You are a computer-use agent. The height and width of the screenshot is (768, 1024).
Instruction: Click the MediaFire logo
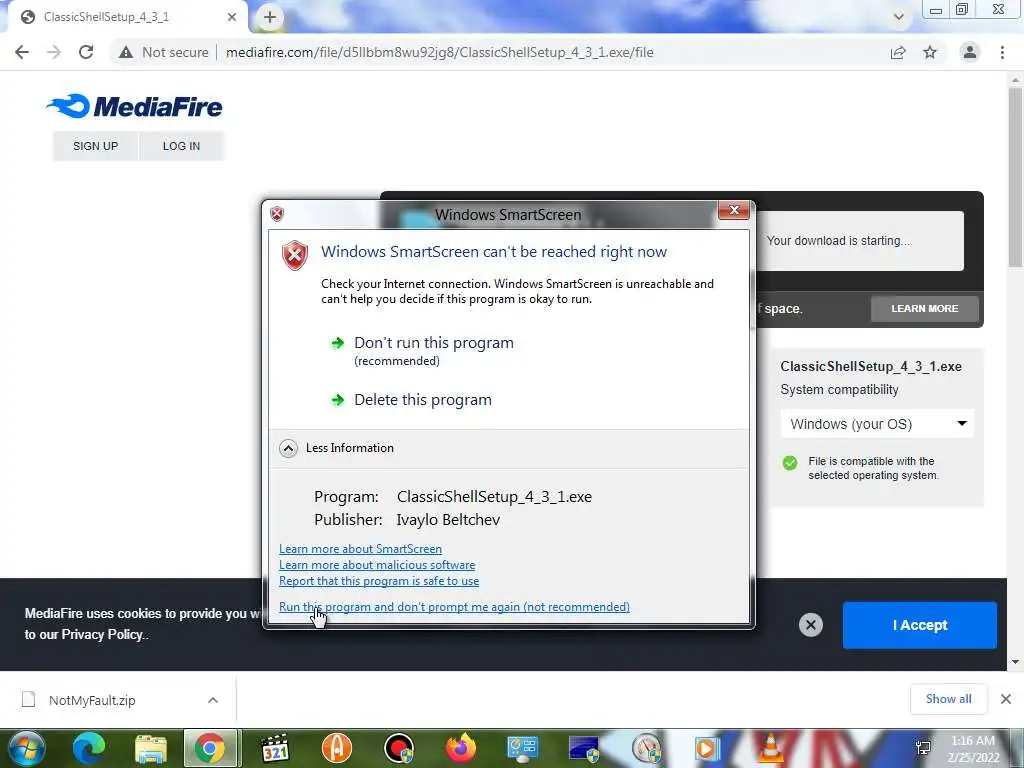click(x=135, y=106)
